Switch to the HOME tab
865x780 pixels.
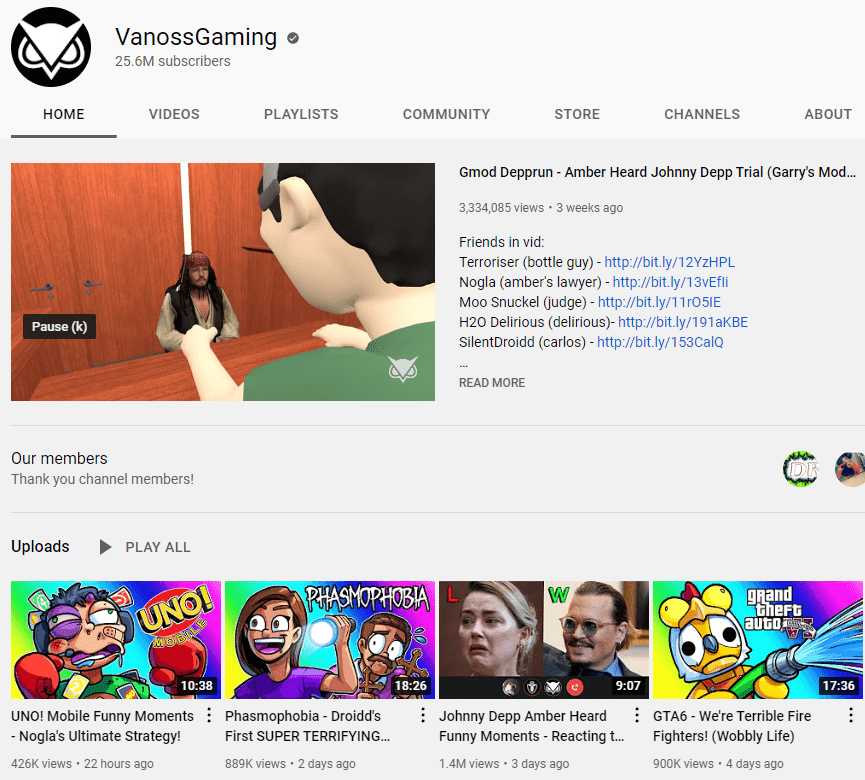[x=64, y=114]
